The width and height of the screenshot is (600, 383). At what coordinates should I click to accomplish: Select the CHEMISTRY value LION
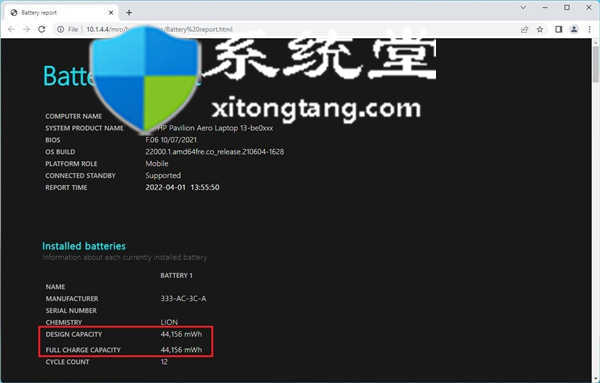click(x=169, y=322)
